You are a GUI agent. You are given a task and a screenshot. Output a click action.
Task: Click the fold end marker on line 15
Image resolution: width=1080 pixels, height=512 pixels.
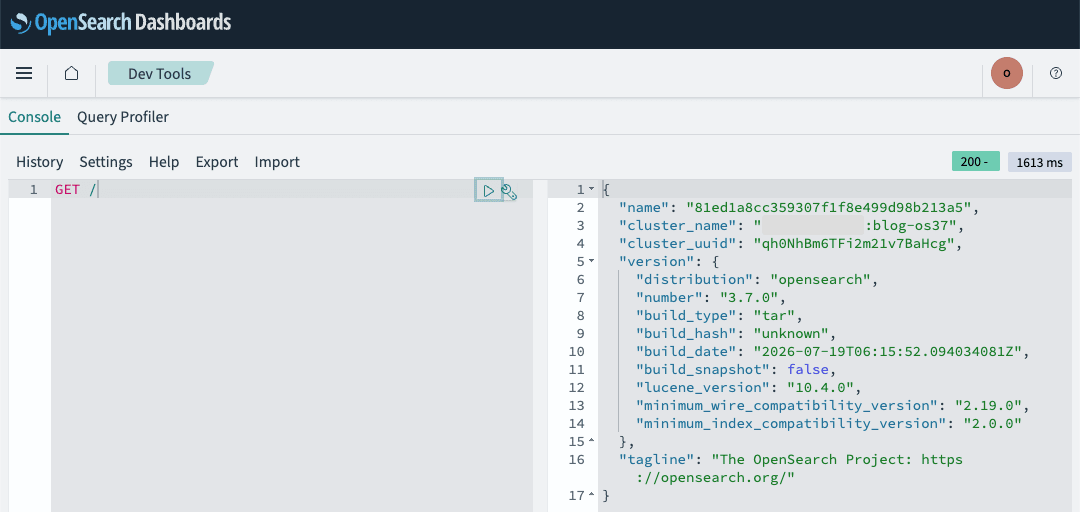[592, 441]
